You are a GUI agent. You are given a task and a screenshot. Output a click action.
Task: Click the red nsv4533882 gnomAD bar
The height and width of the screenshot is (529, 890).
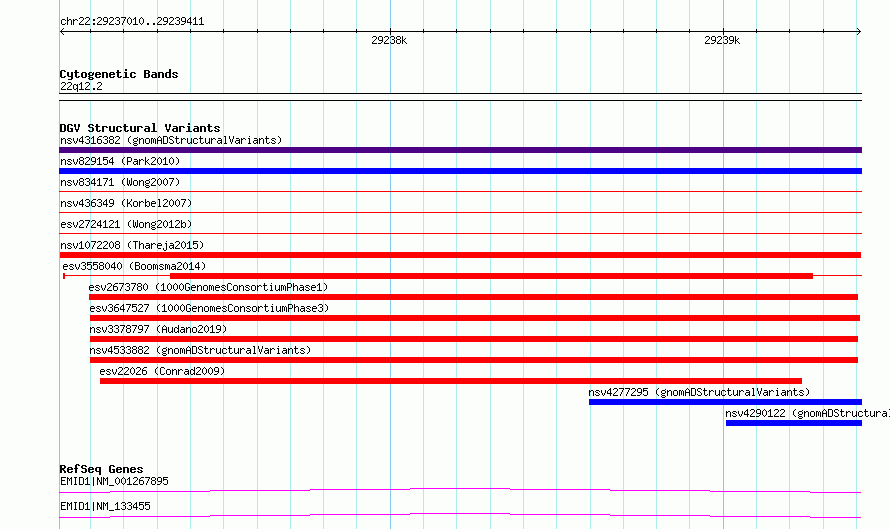[x=474, y=360]
